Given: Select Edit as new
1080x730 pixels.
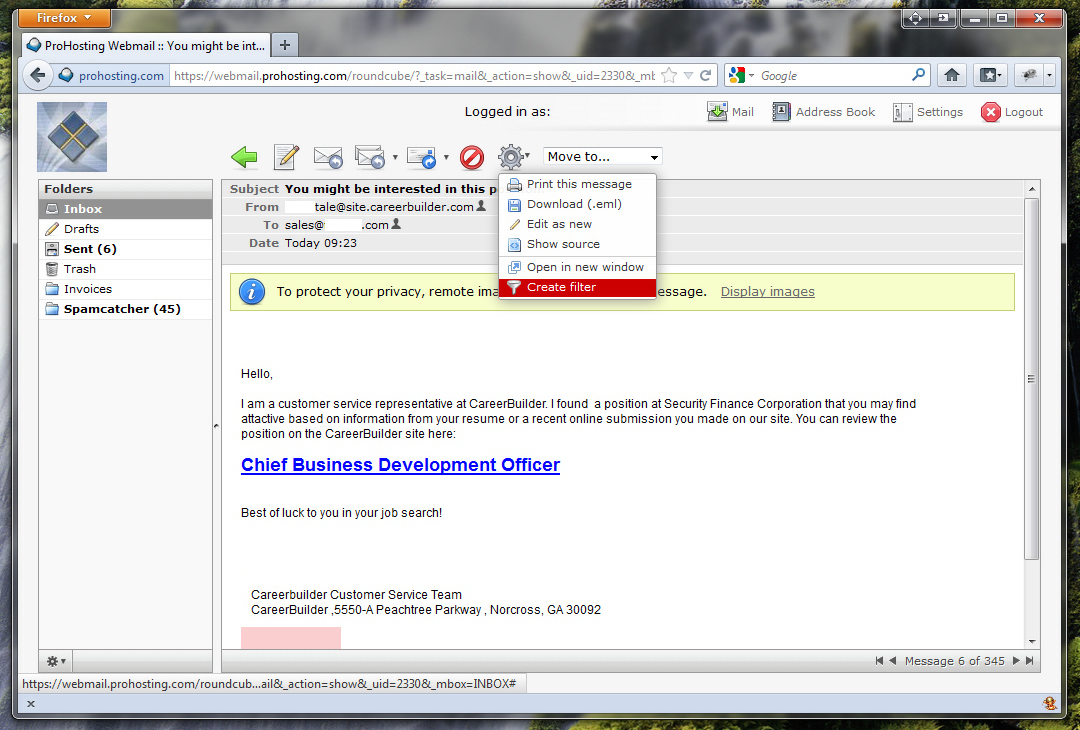Looking at the screenshot, I should 577,224.
